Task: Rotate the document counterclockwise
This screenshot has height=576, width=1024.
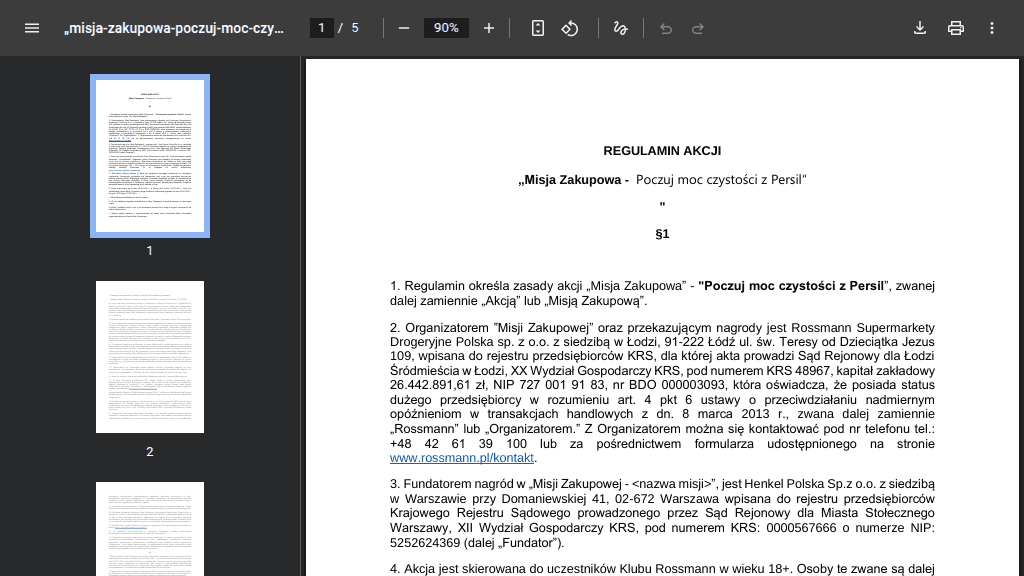Action: (569, 28)
